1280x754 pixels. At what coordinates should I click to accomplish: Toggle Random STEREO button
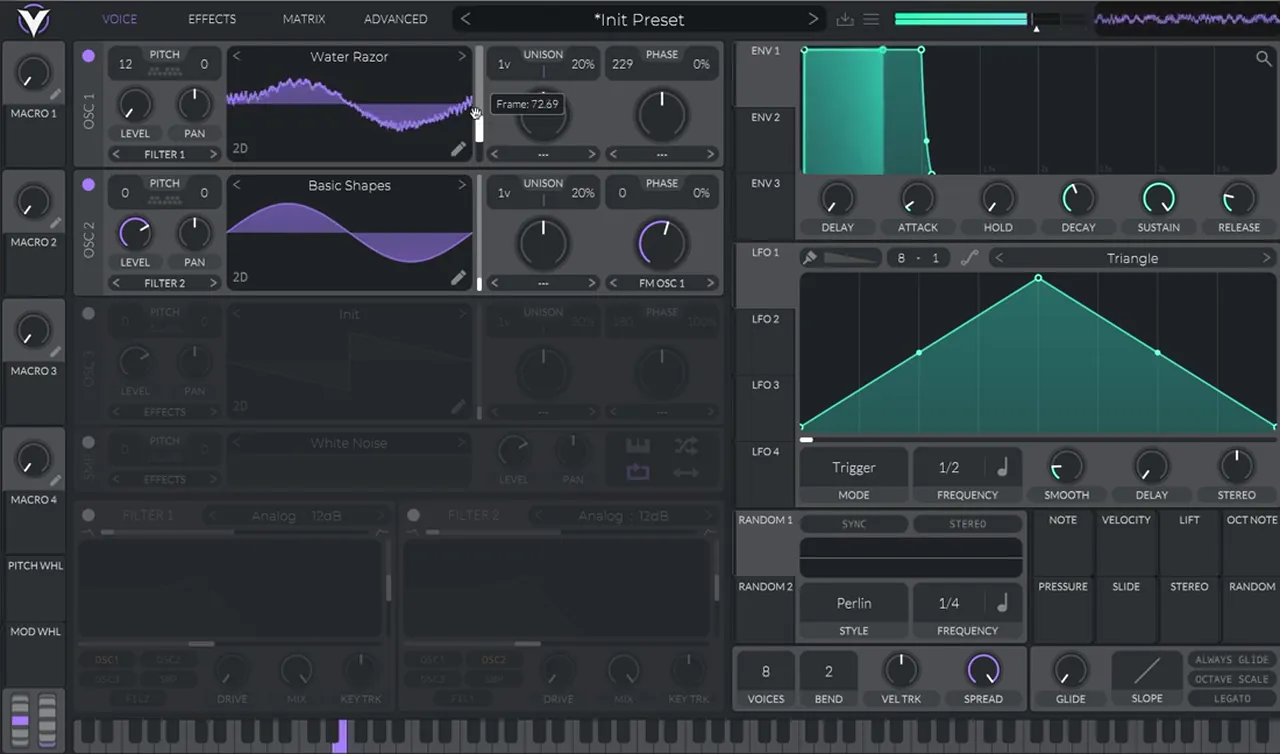(x=967, y=524)
